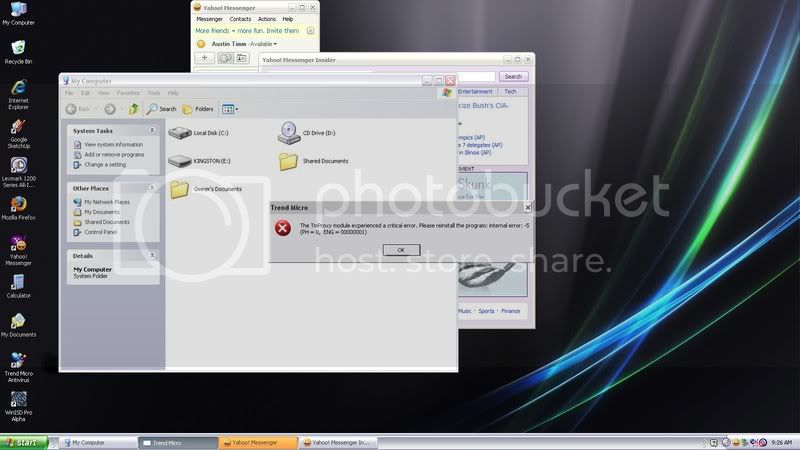Open Google SketchUp desktop shortcut
The image size is (800, 450).
18,133
